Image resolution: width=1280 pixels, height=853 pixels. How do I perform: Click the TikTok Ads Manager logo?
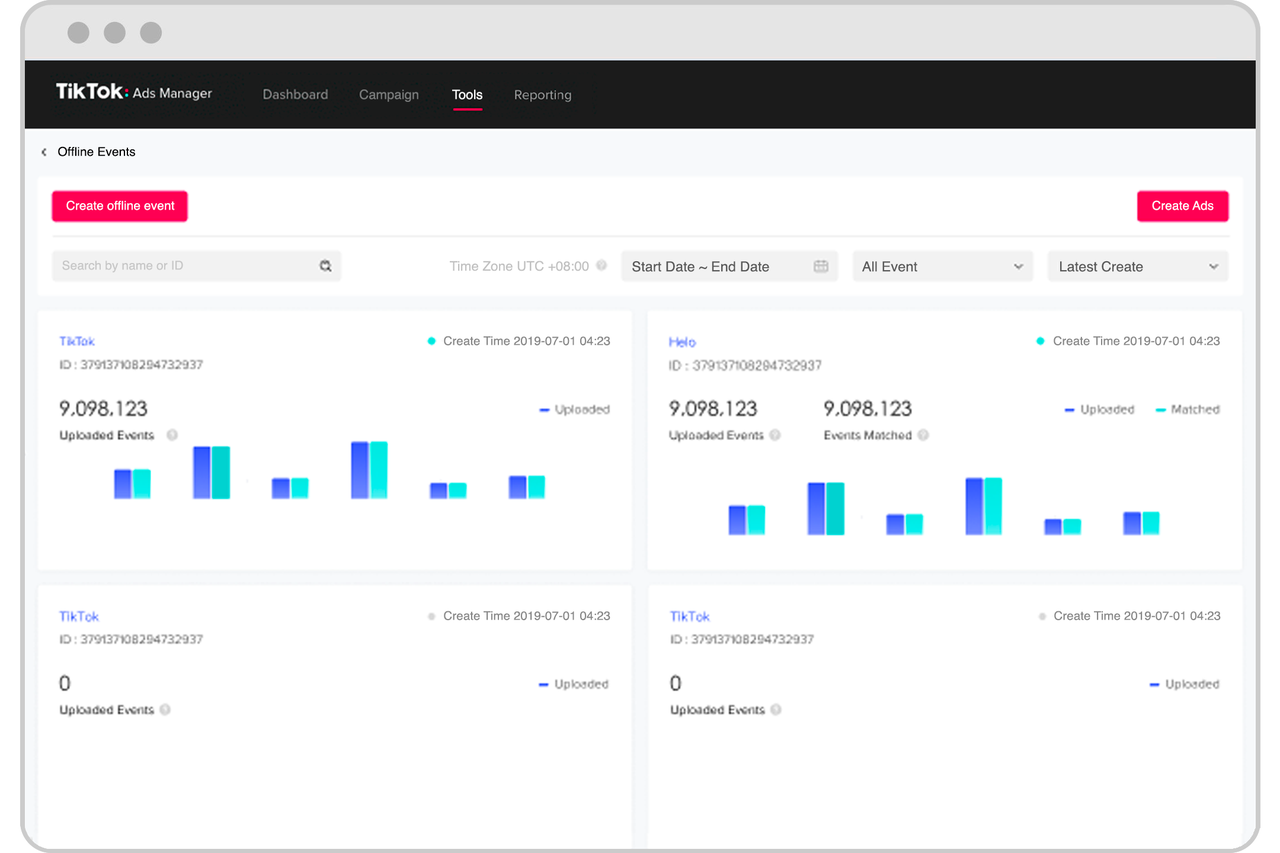tap(134, 92)
